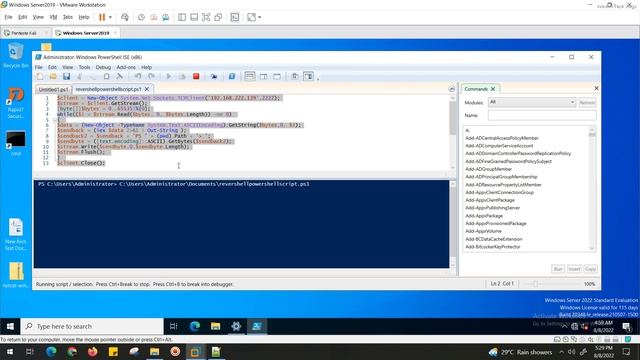Viewport: 640px width, 360px height.
Task: Open ISE Help menu
Action: pyautogui.click(x=147, y=67)
